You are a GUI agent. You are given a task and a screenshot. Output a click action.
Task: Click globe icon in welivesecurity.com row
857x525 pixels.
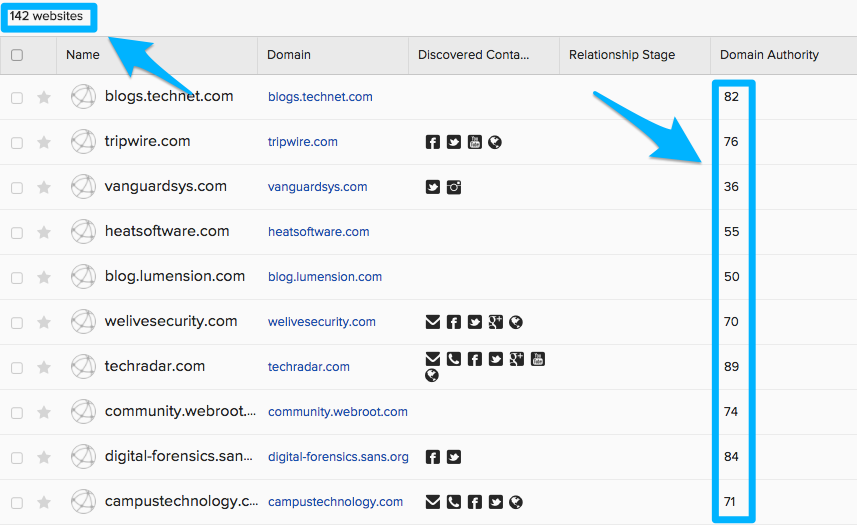point(516,322)
